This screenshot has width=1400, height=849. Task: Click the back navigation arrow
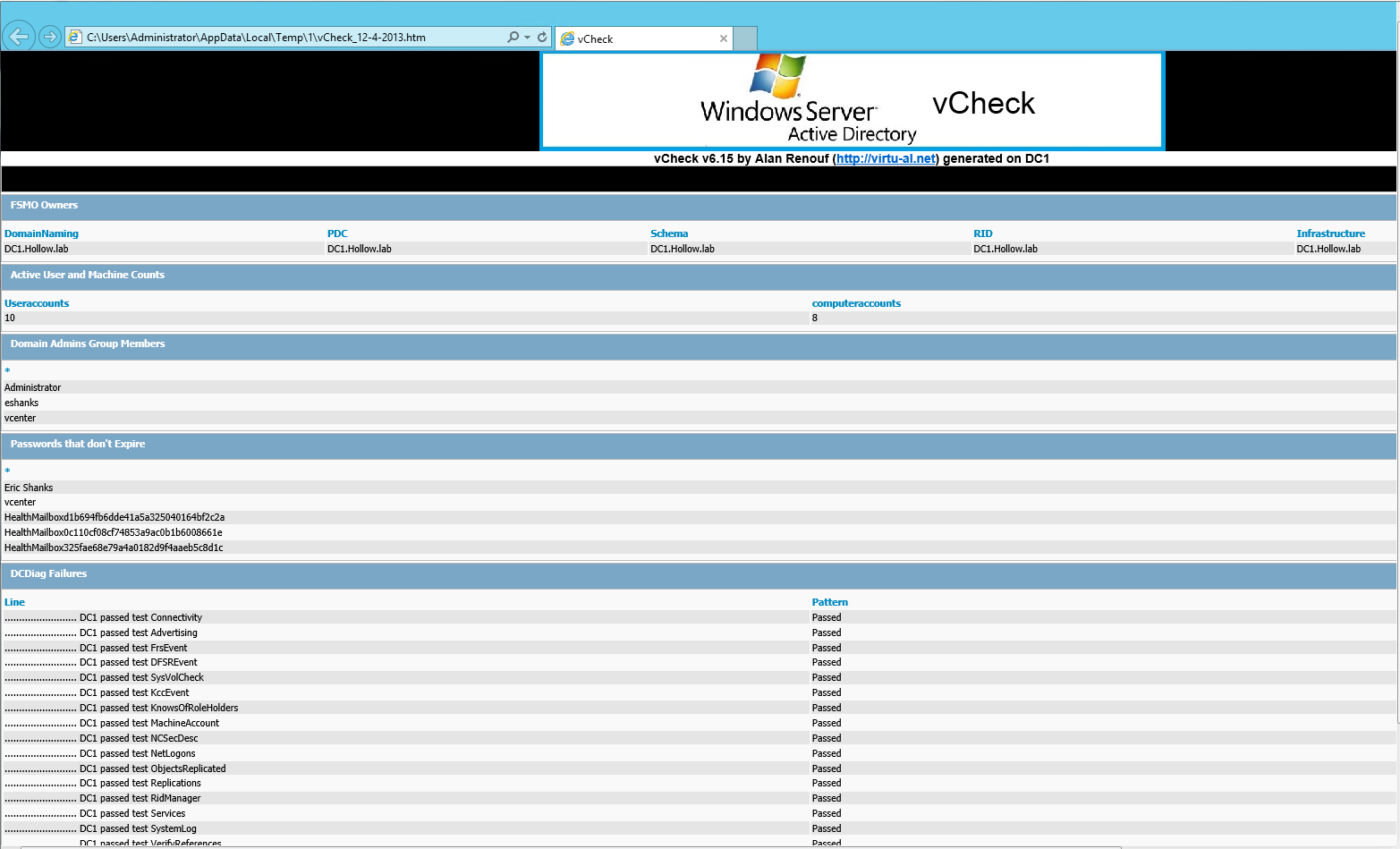pos(18,36)
